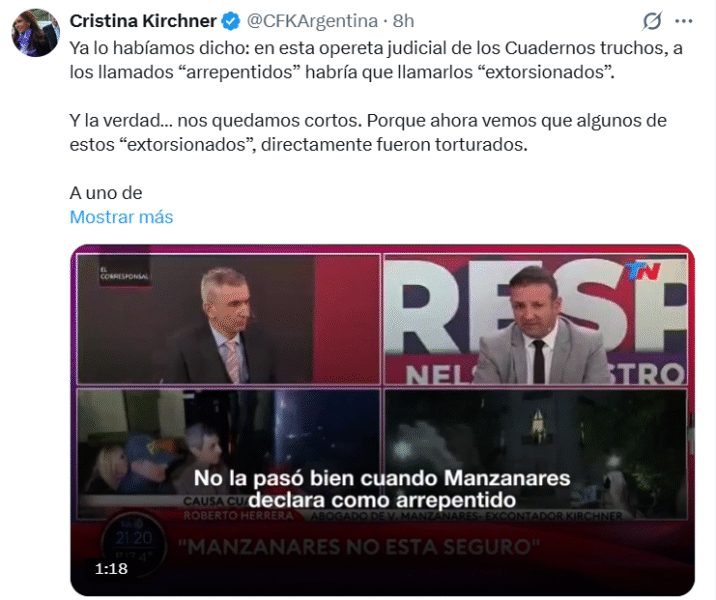The height and width of the screenshot is (600, 716).
Task: Open the Grok slashed-circle icon
Action: coord(652,21)
